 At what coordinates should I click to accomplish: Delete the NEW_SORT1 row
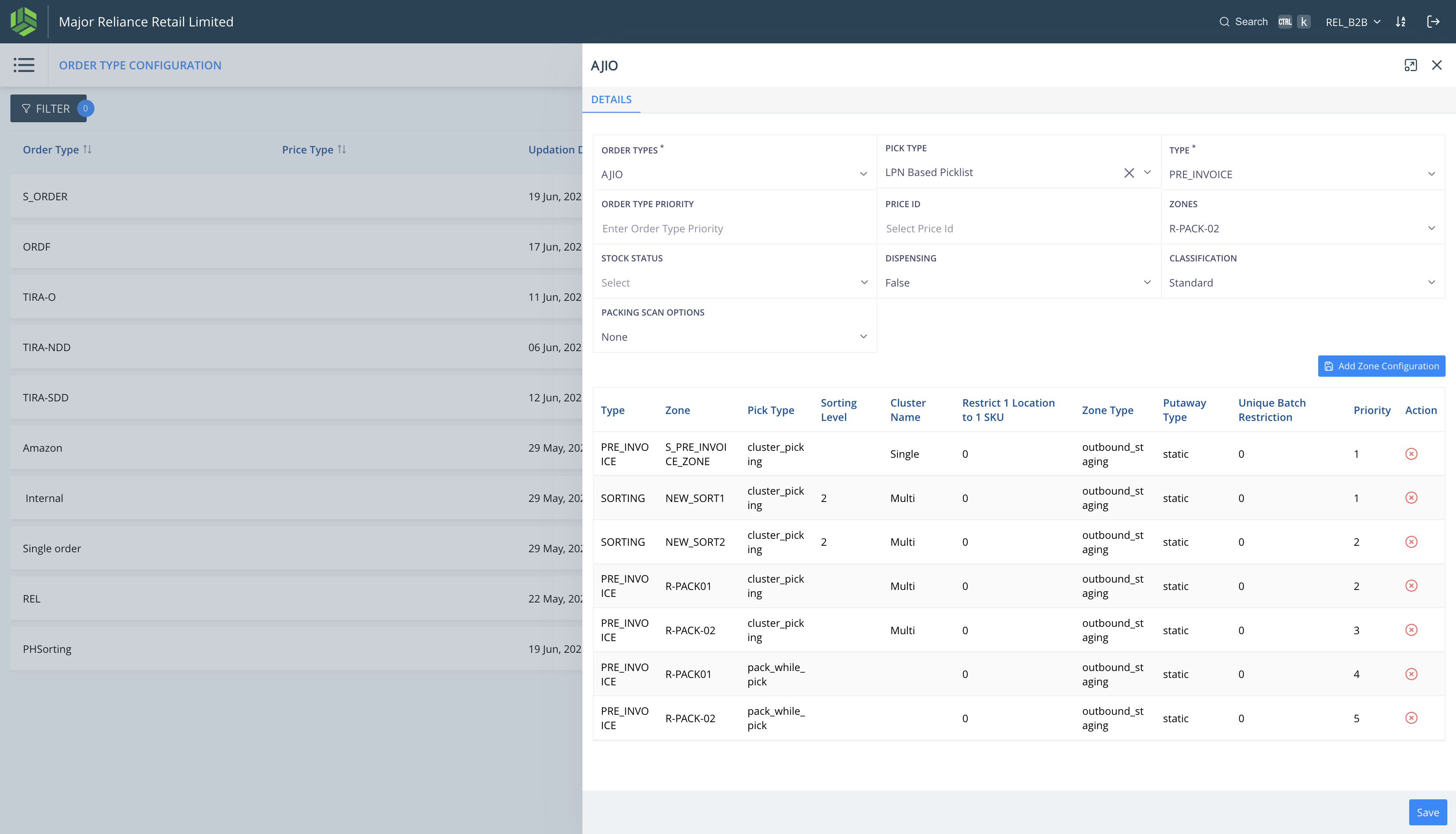click(x=1411, y=498)
